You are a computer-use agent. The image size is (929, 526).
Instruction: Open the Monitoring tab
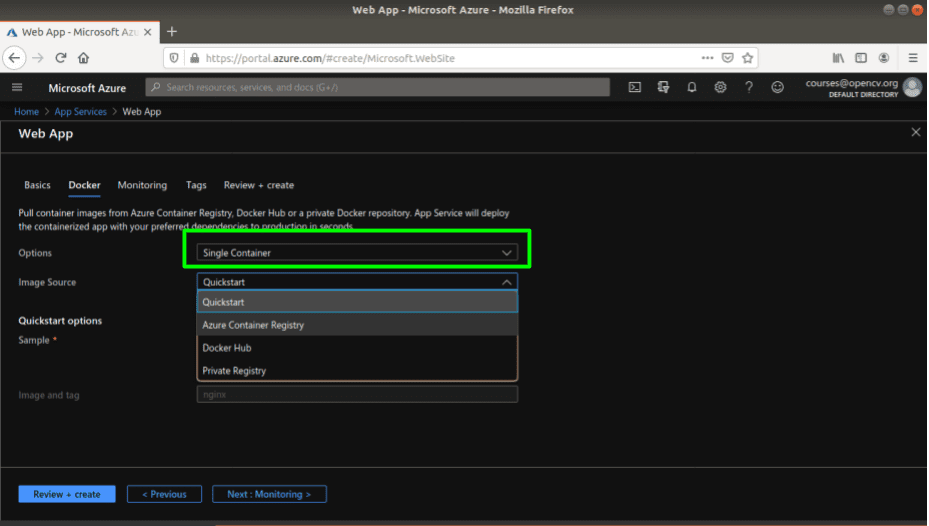[x=142, y=185]
